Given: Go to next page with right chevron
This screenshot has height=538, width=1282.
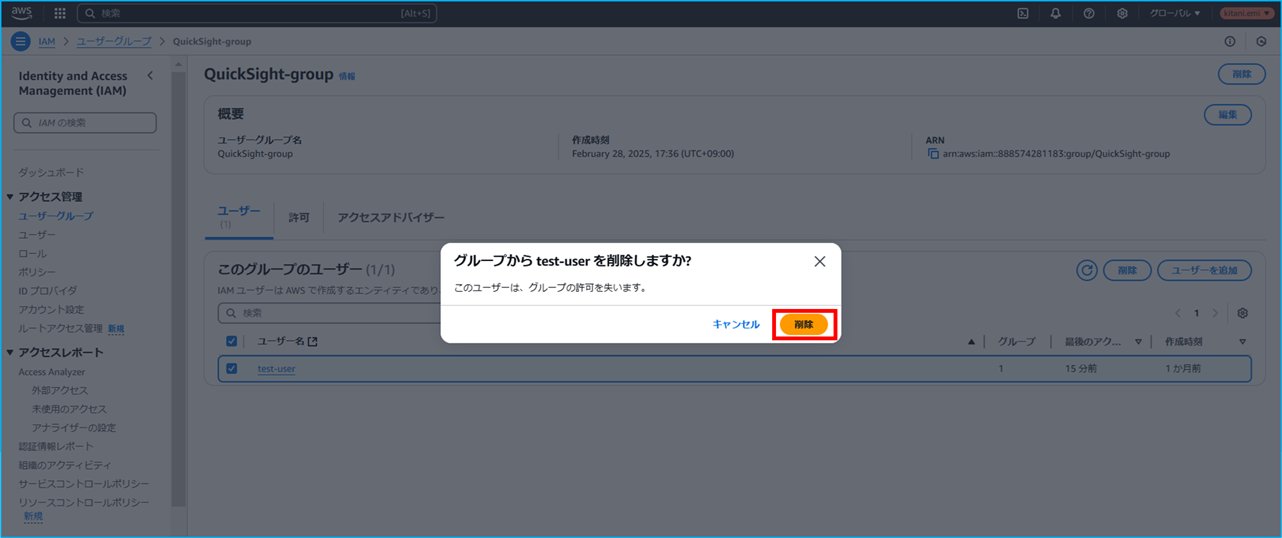Looking at the screenshot, I should 1215,313.
